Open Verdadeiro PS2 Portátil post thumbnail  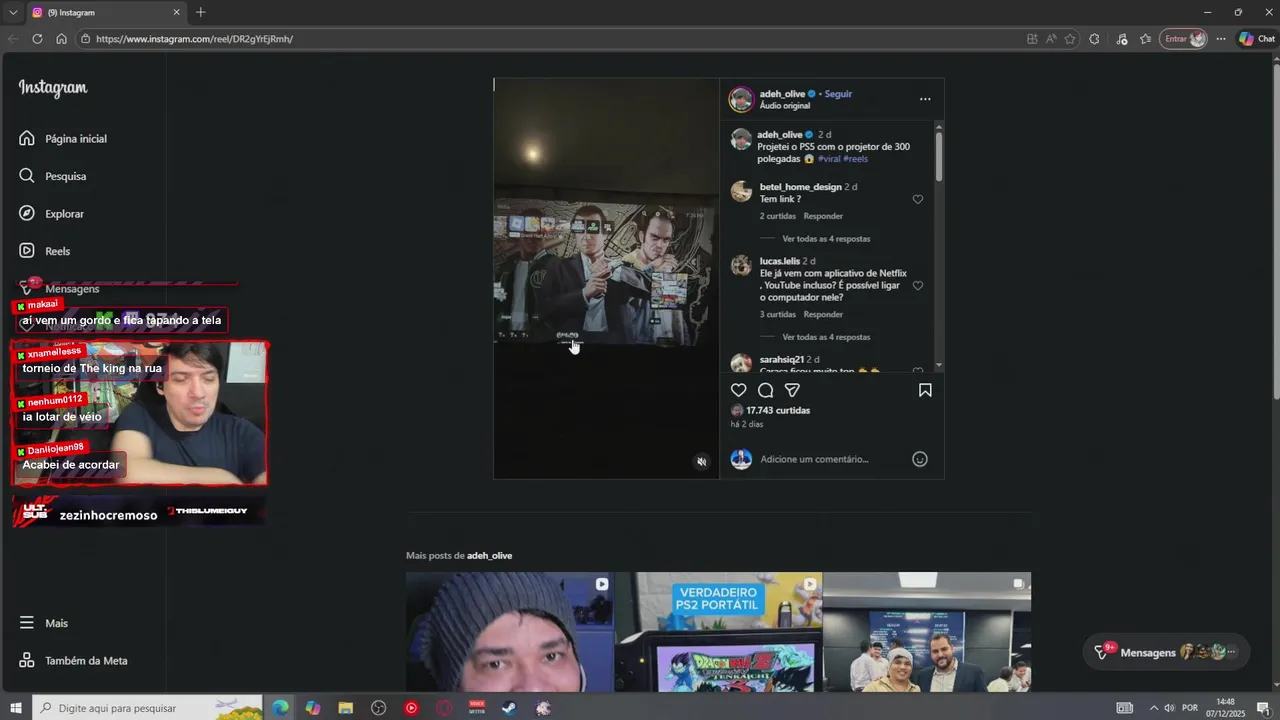[718, 632]
